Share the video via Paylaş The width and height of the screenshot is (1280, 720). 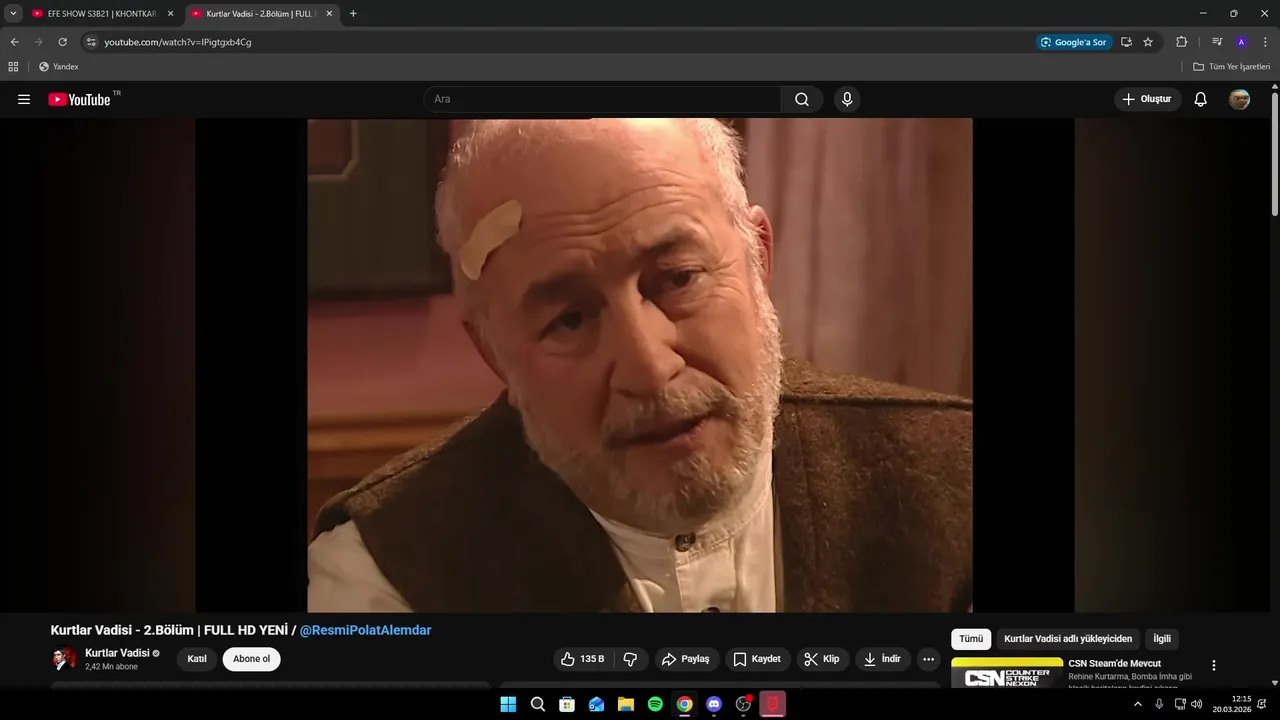(x=686, y=659)
